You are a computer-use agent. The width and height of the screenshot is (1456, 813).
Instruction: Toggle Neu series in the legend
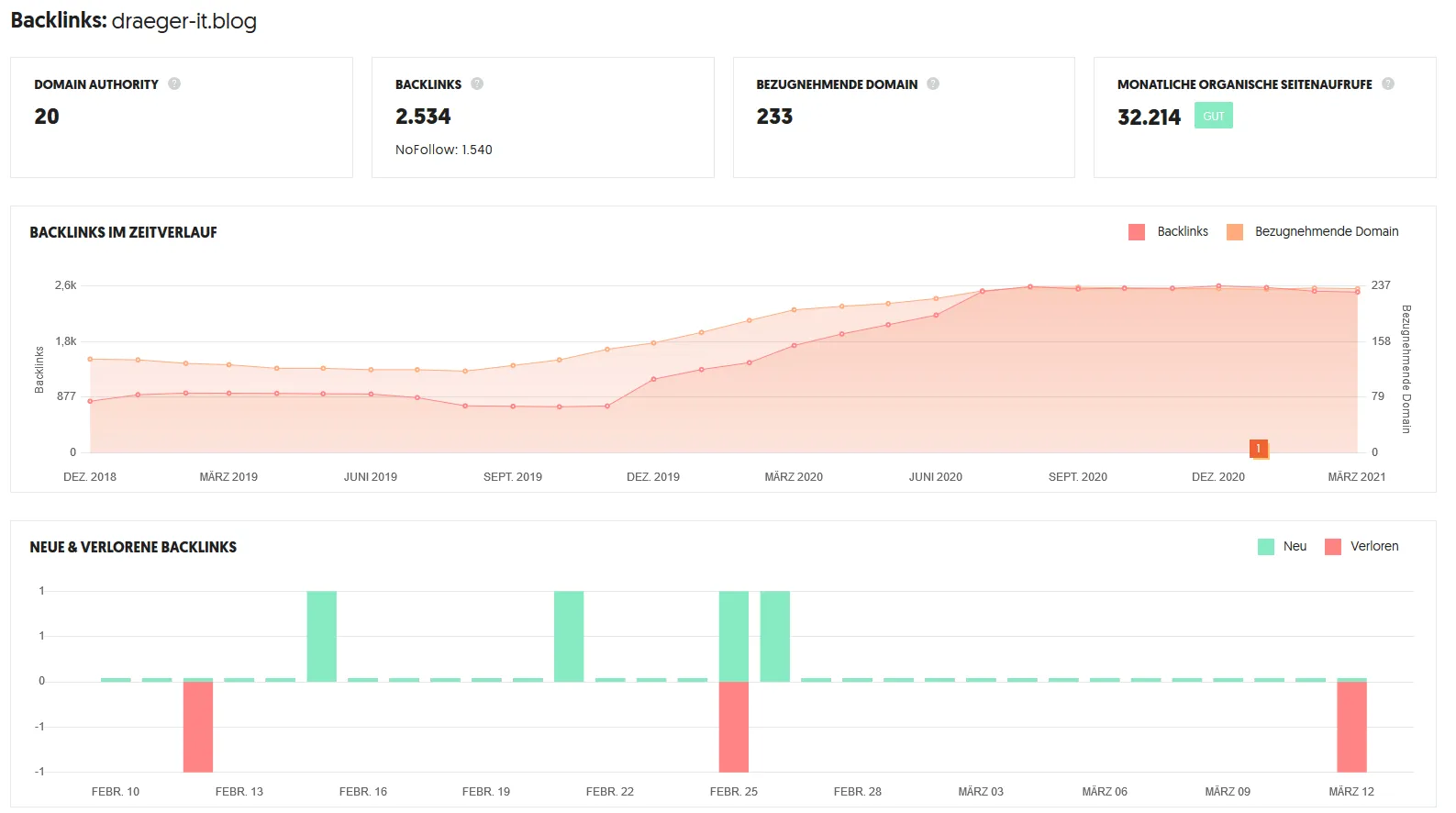(1282, 547)
